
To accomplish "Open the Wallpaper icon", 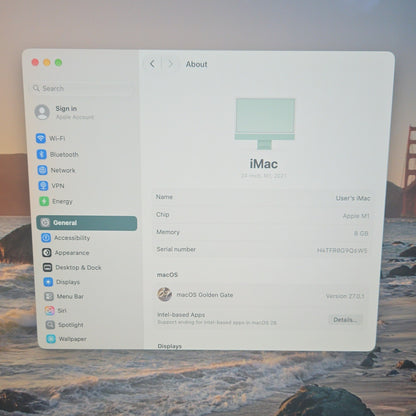I will pos(51,339).
